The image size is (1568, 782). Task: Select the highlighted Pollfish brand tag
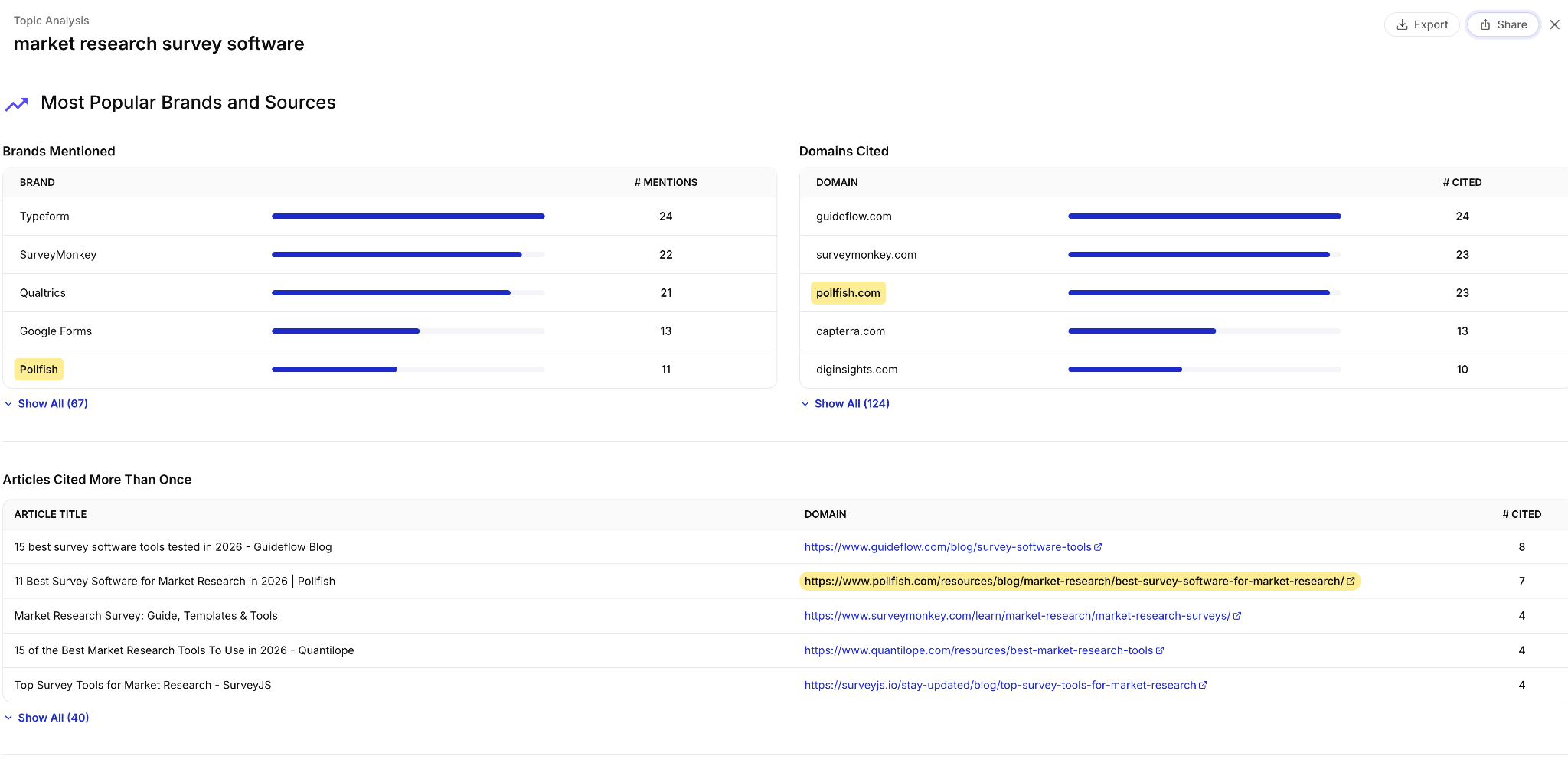[x=39, y=370]
